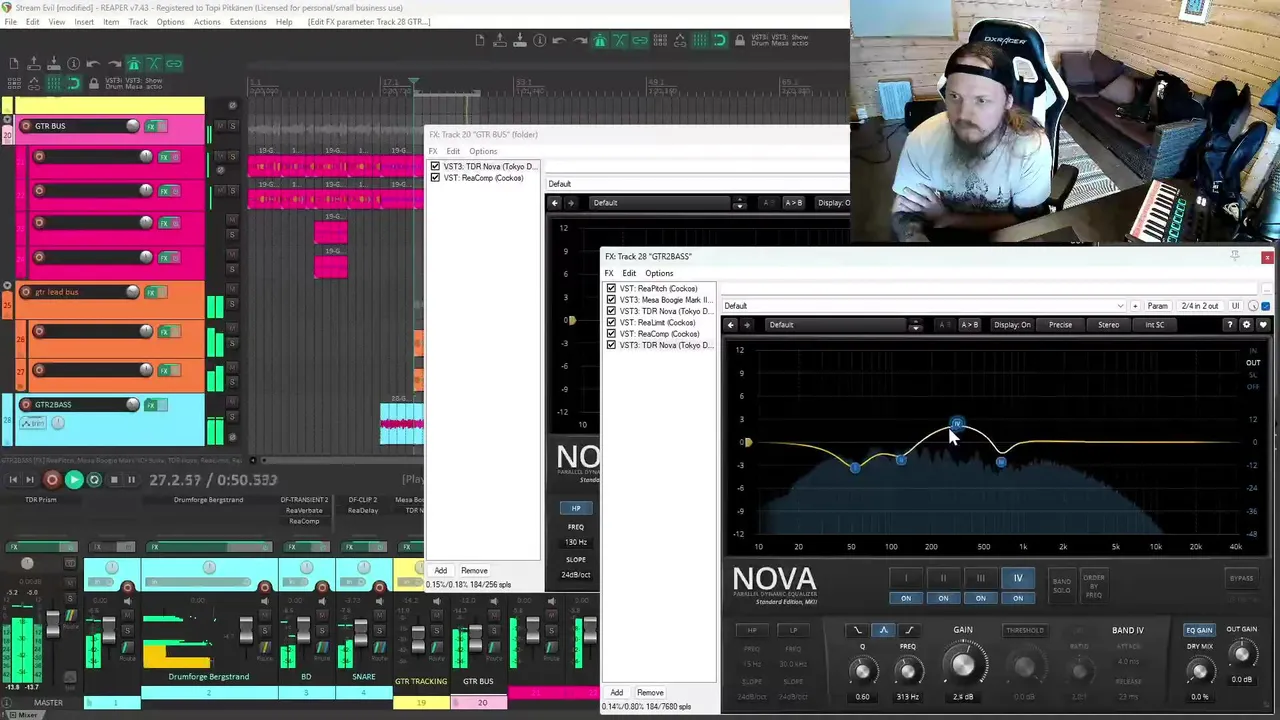The image size is (1280, 720).
Task: Open the Edit menu in the GTR BUS FX window
Action: pos(453,151)
